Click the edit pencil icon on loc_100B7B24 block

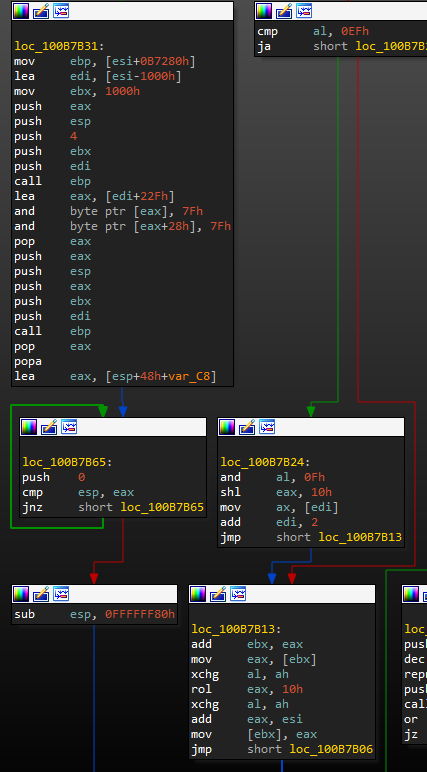tap(247, 427)
